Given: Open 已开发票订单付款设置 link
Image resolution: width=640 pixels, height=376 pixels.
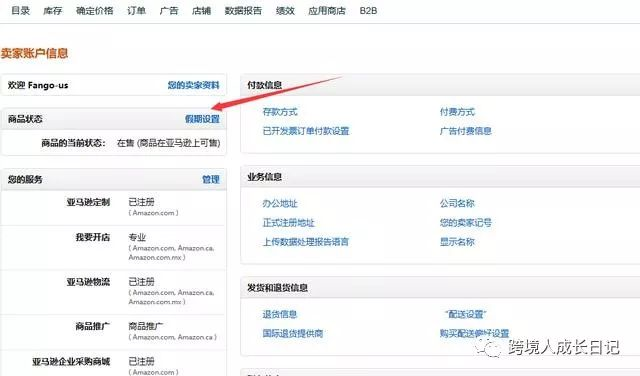Looking at the screenshot, I should (x=306, y=131).
